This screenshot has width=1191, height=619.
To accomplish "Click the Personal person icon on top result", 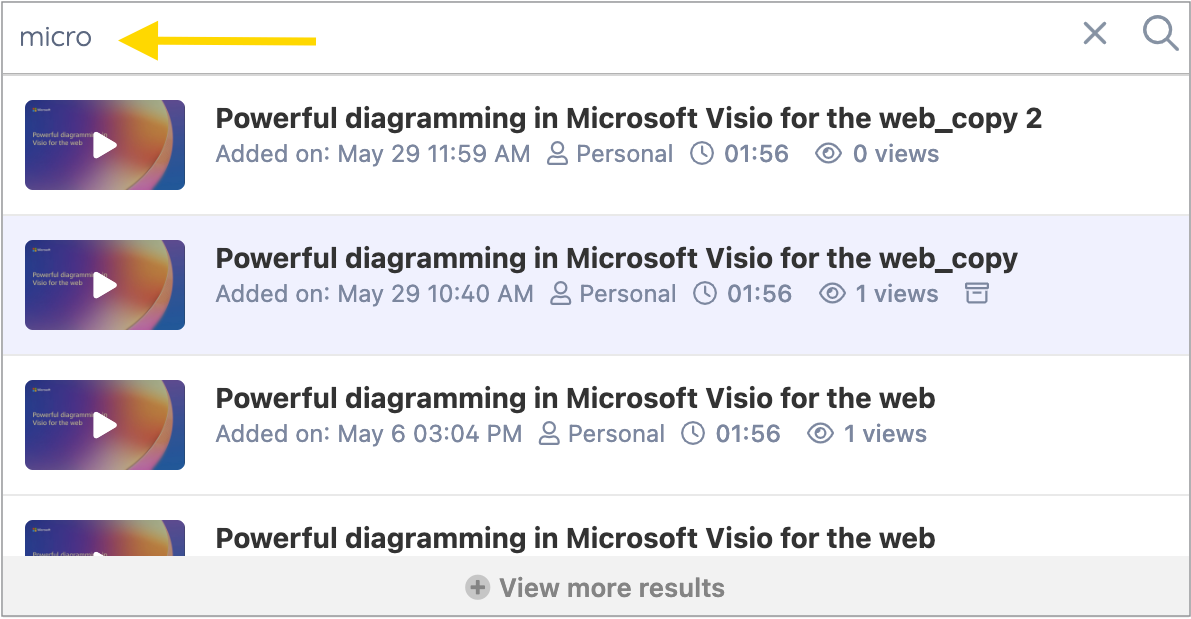I will (x=555, y=154).
